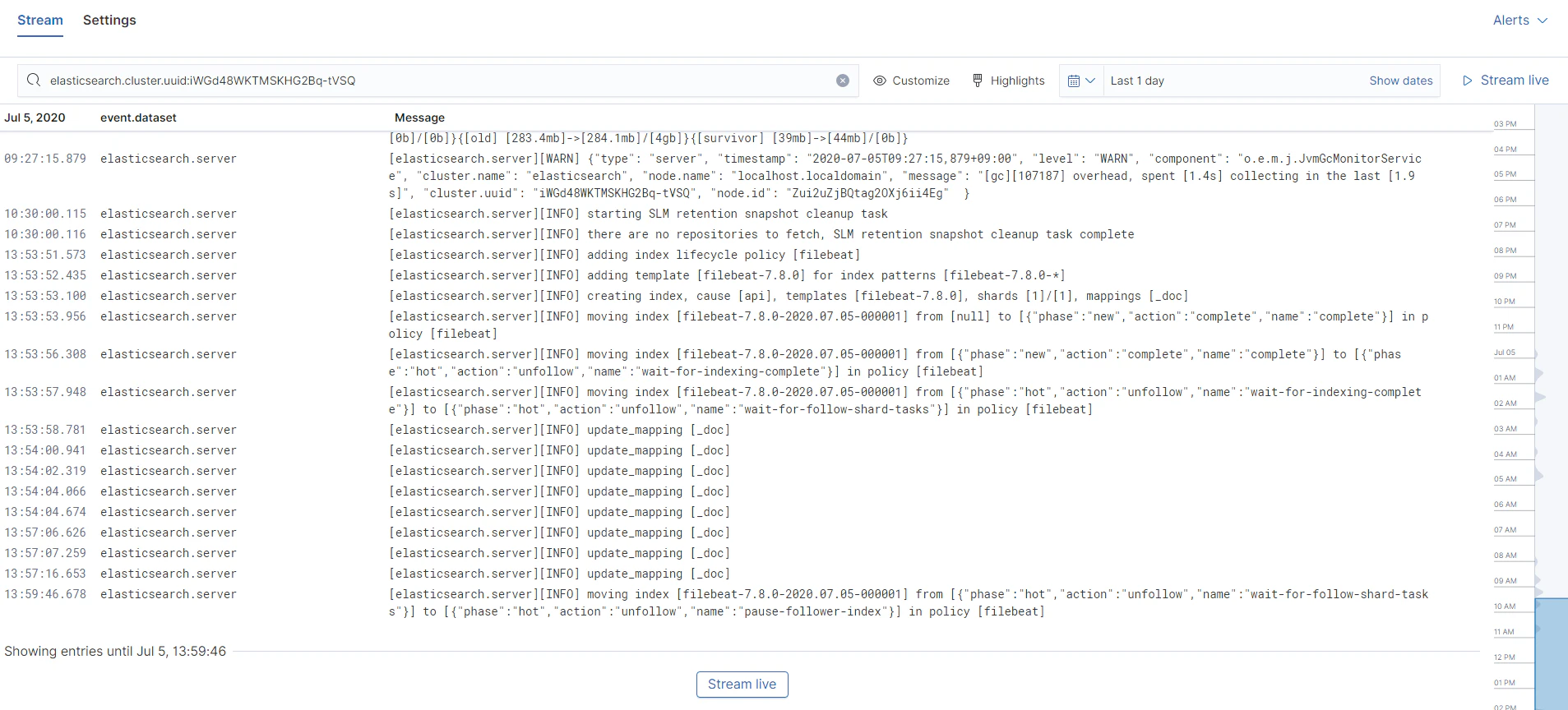
Task: Click the 'adding template [filebeat-7.8.0]' log message
Action: tap(727, 275)
